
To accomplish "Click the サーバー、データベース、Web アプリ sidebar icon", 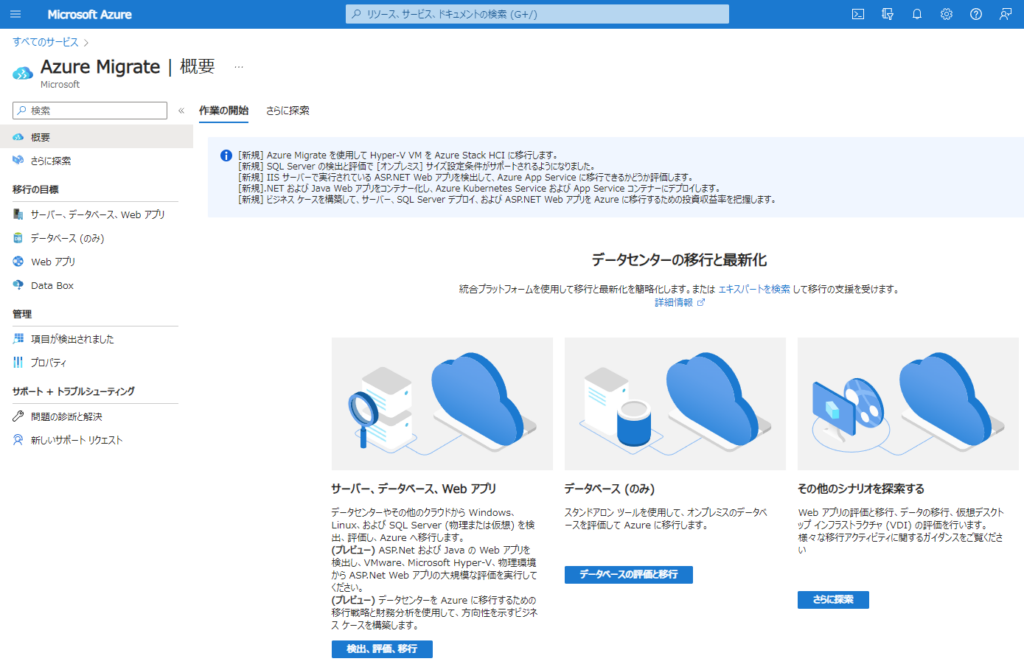I will click(18, 214).
